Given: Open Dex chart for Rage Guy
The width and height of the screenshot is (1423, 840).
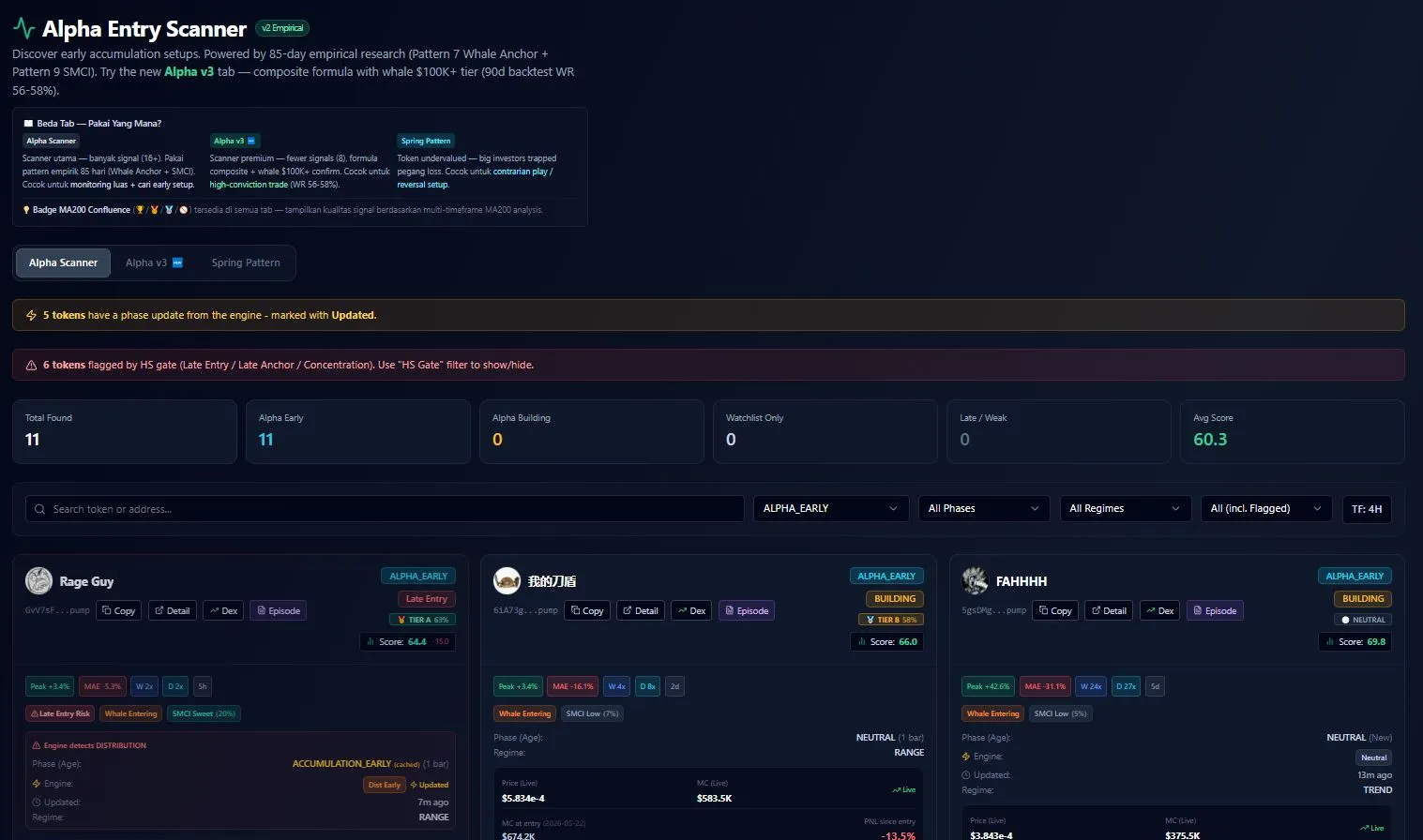Looking at the screenshot, I should click(223, 610).
